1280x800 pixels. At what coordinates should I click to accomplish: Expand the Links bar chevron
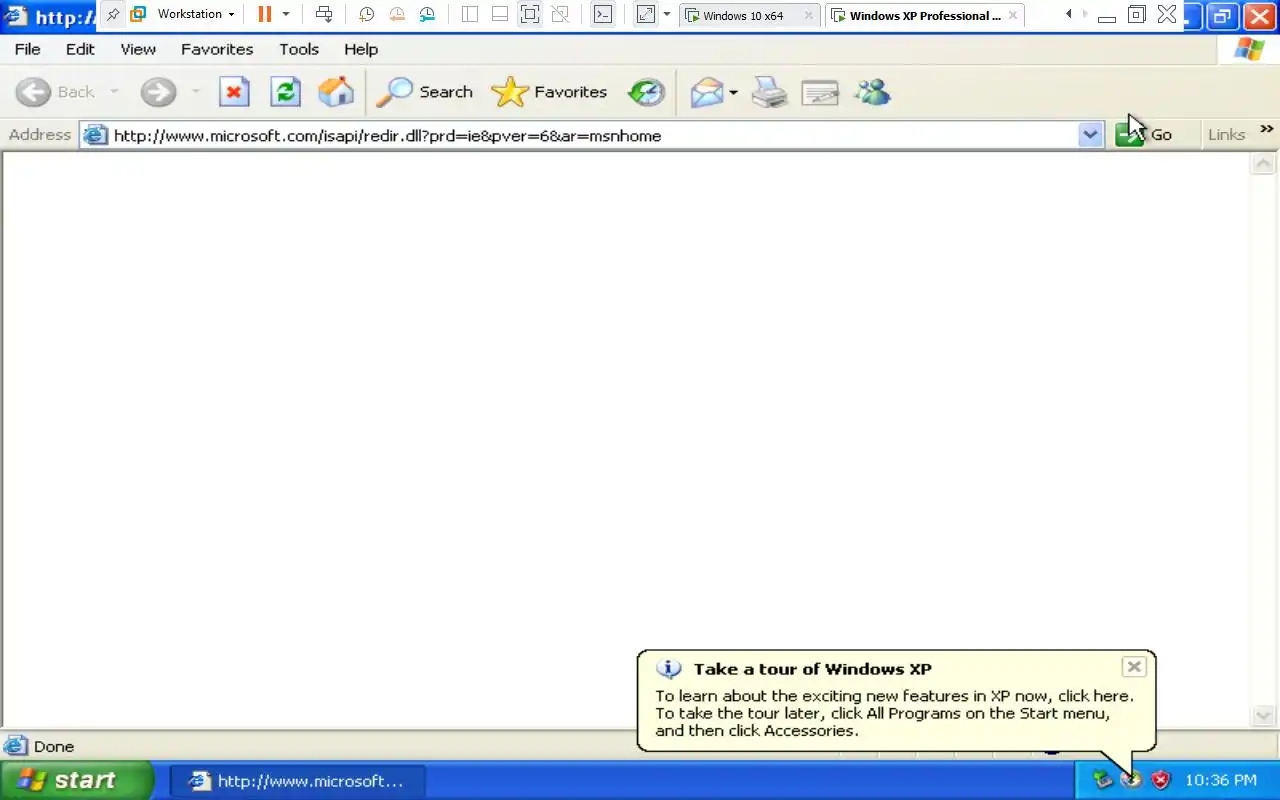point(1267,129)
